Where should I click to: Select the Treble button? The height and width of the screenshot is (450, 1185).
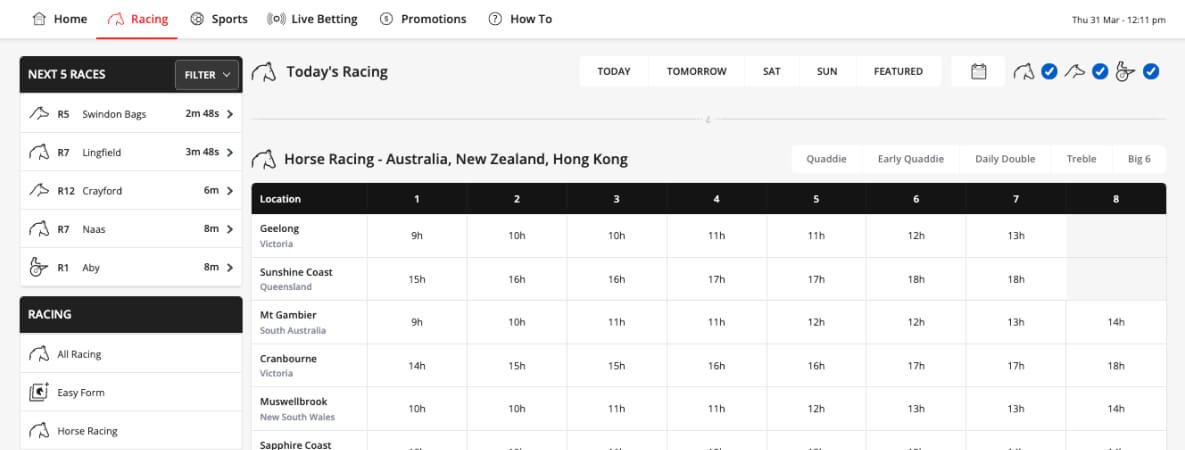1081,159
